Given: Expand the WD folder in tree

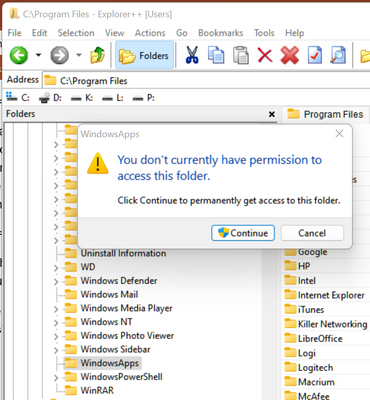Looking at the screenshot, I should click(56, 267).
